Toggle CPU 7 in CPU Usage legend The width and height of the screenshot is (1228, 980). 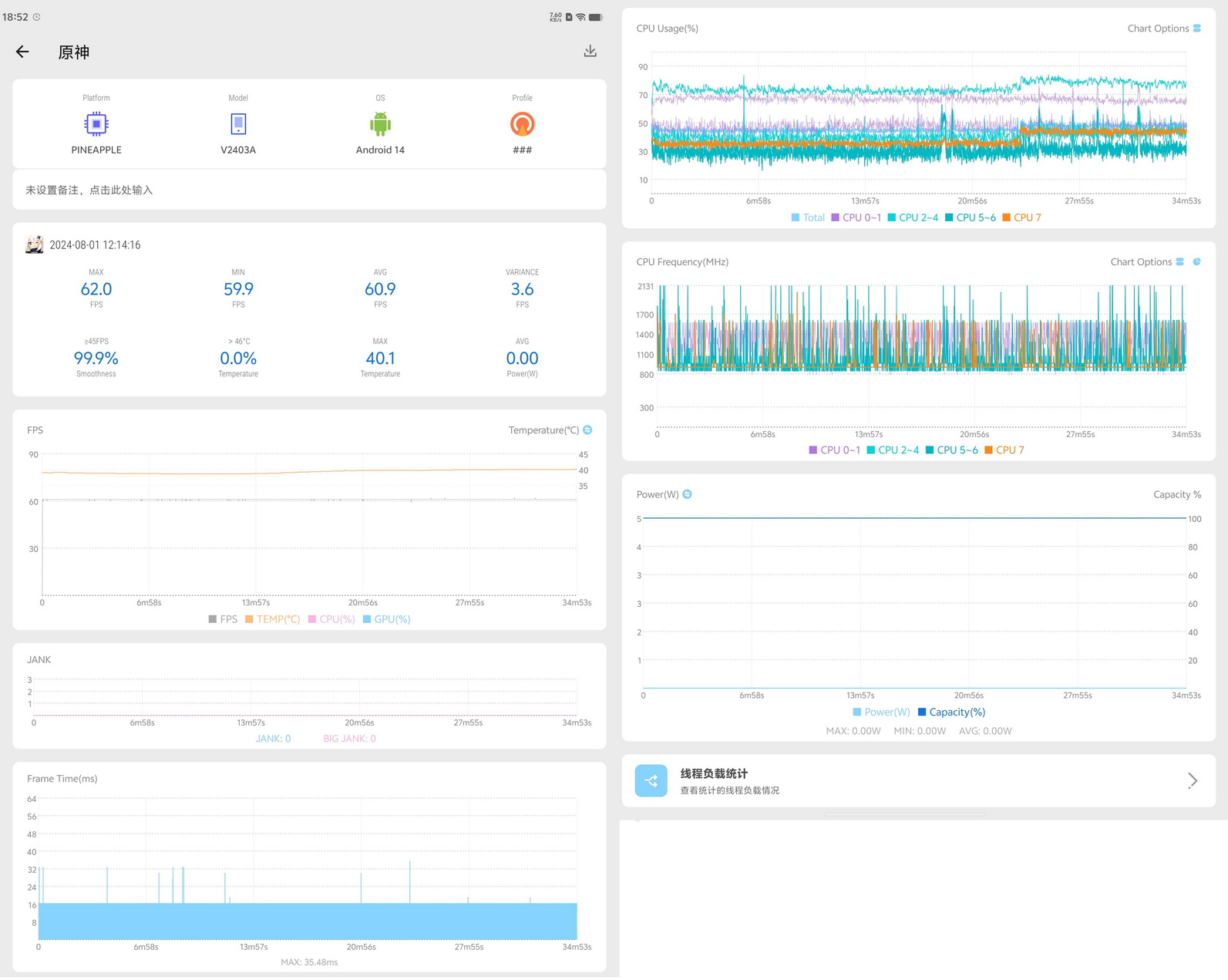point(1021,217)
